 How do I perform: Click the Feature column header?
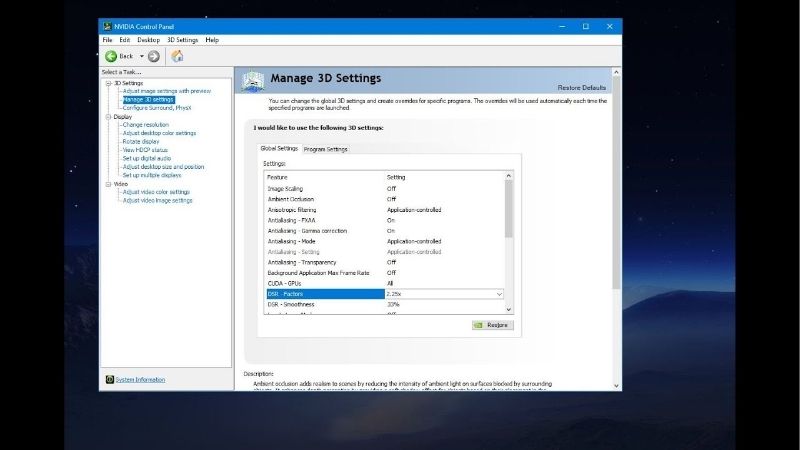click(x=278, y=178)
